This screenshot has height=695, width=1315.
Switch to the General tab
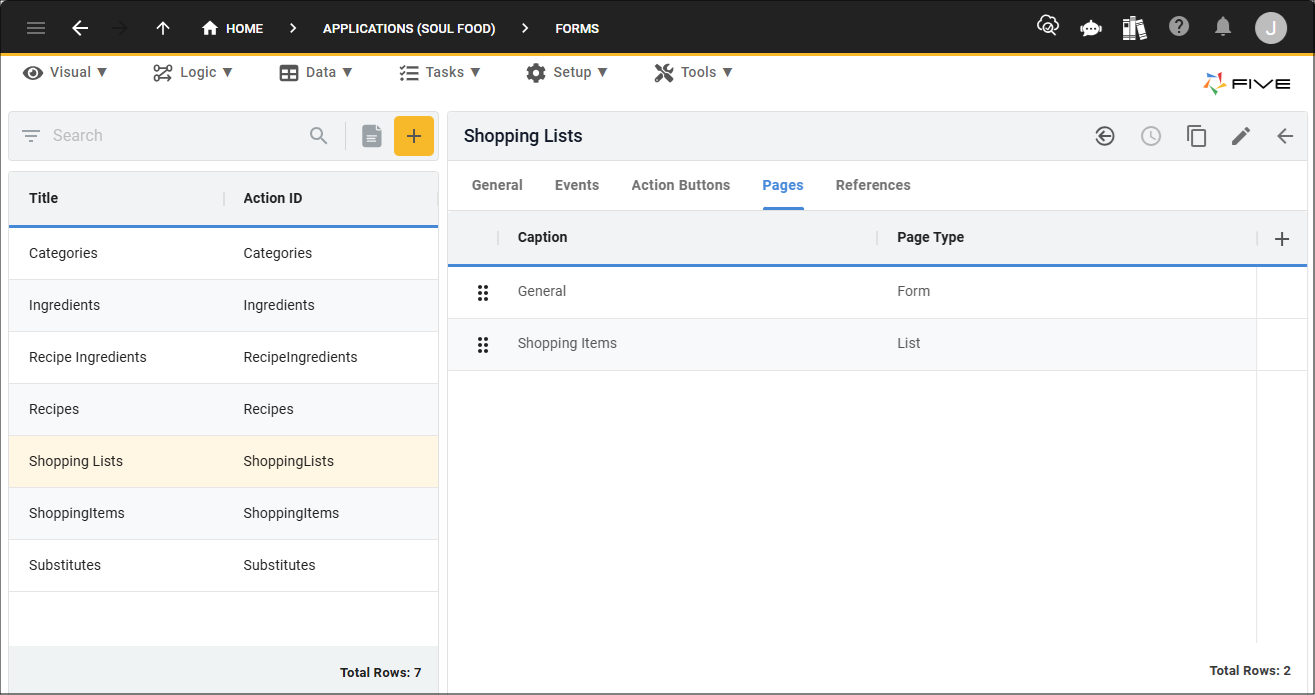(497, 185)
